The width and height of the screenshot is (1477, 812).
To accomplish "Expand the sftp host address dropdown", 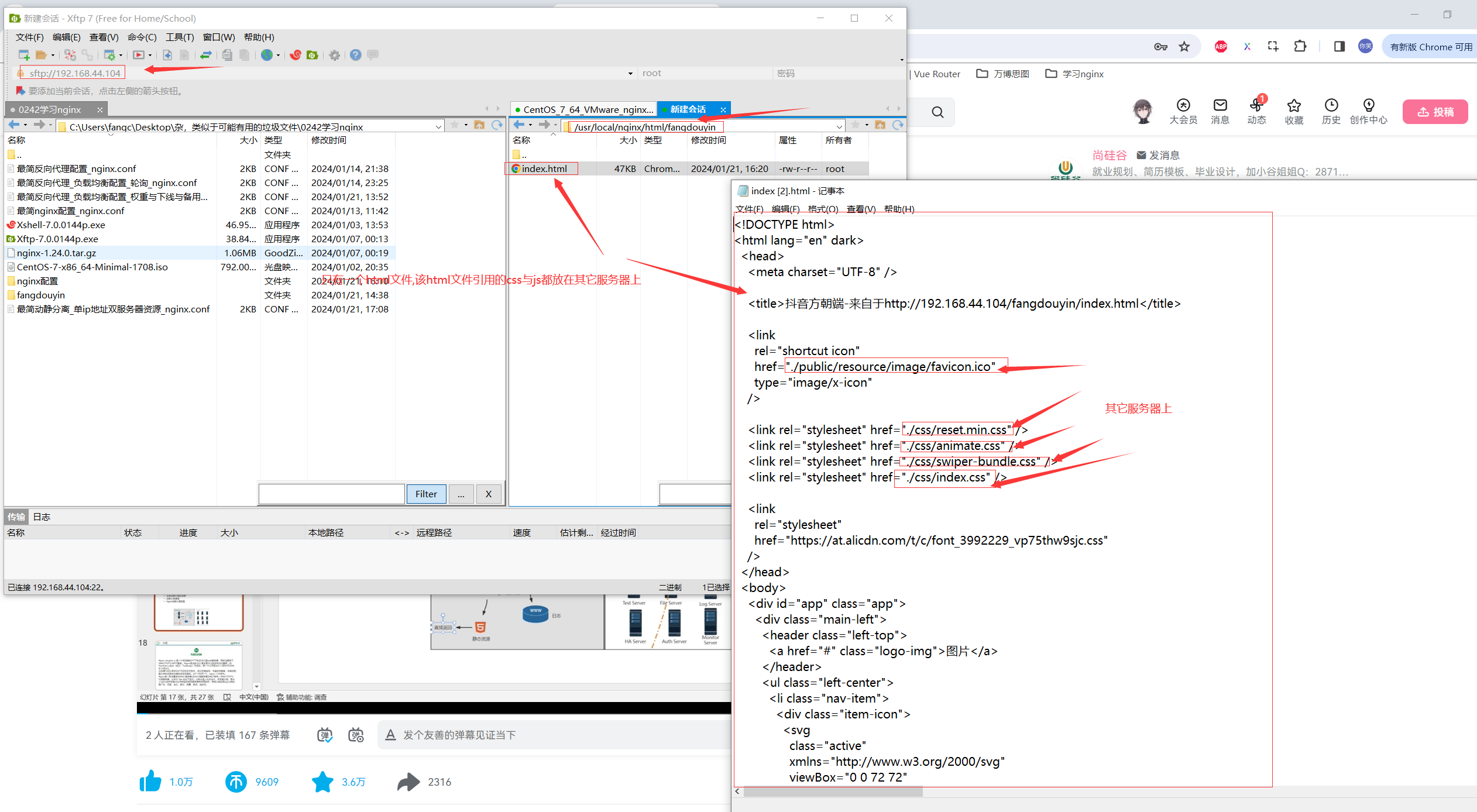I will pos(630,74).
